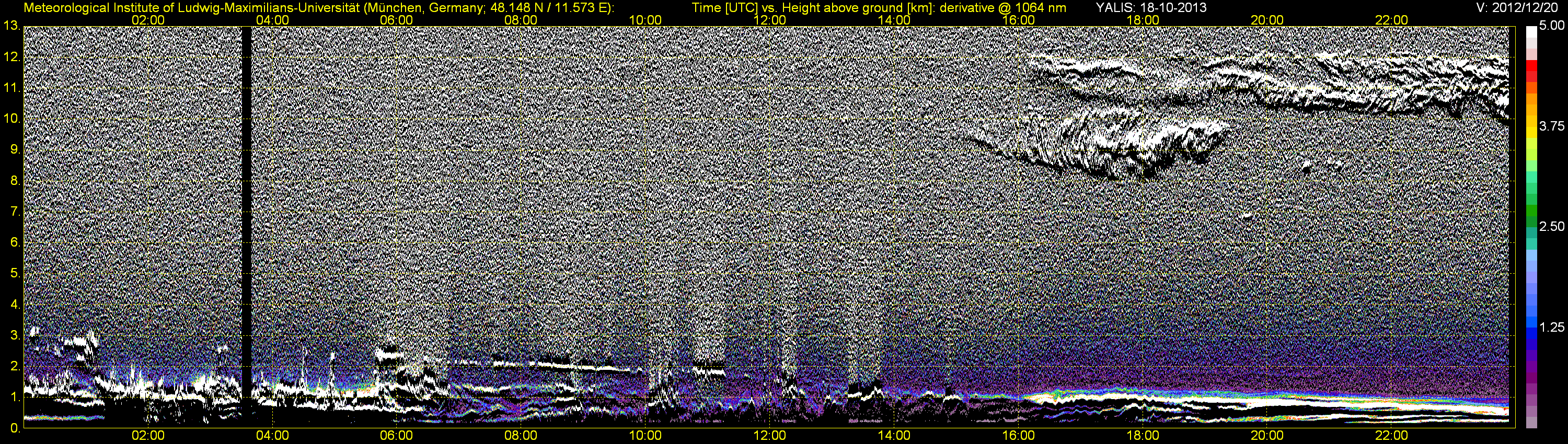Click the 02:00 label on the top time axis
This screenshot has width=1568, height=444.
click(x=148, y=20)
